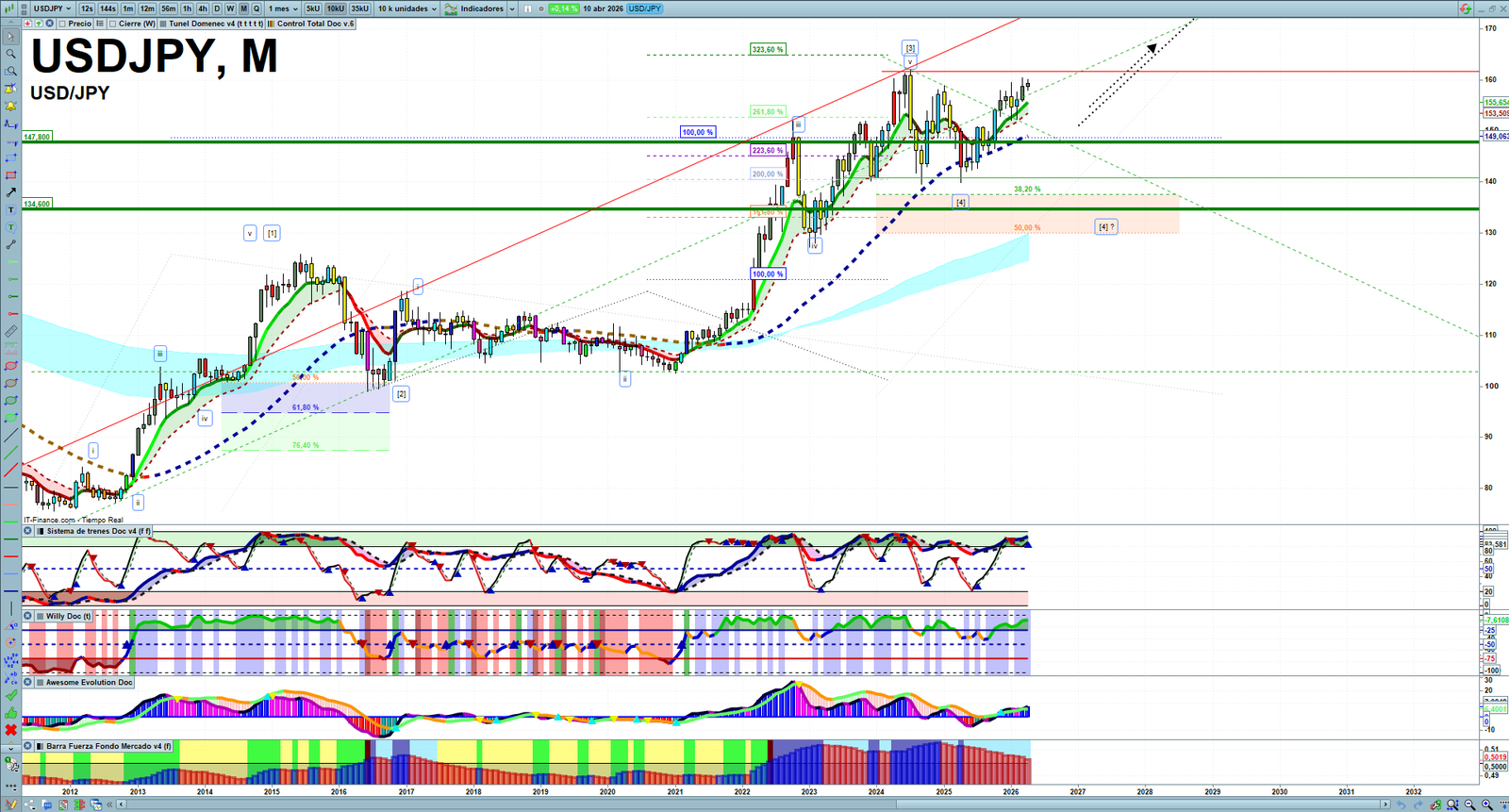The width and height of the screenshot is (1509, 812).
Task: Select the ruler measurement tool
Action: click(11, 331)
